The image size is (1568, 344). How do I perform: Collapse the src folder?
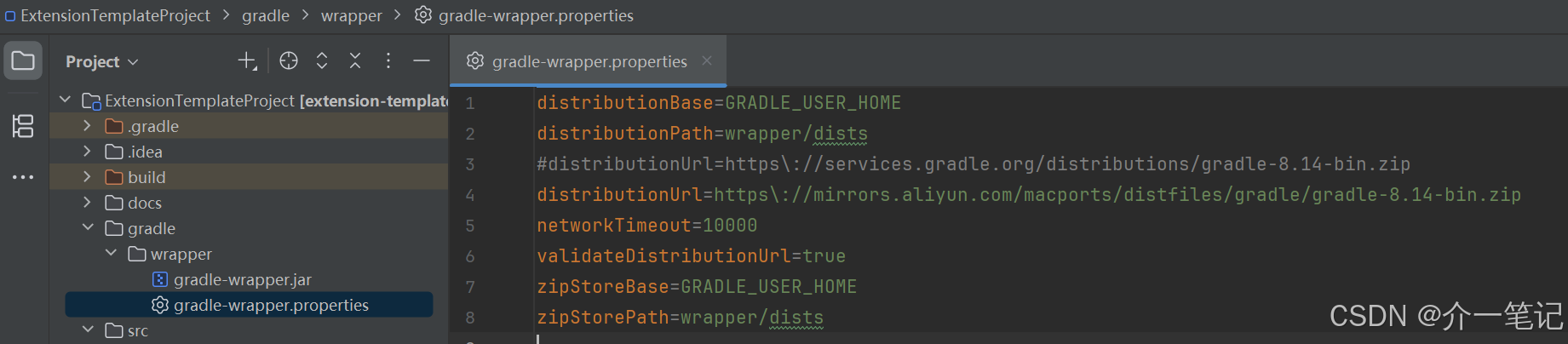88,330
